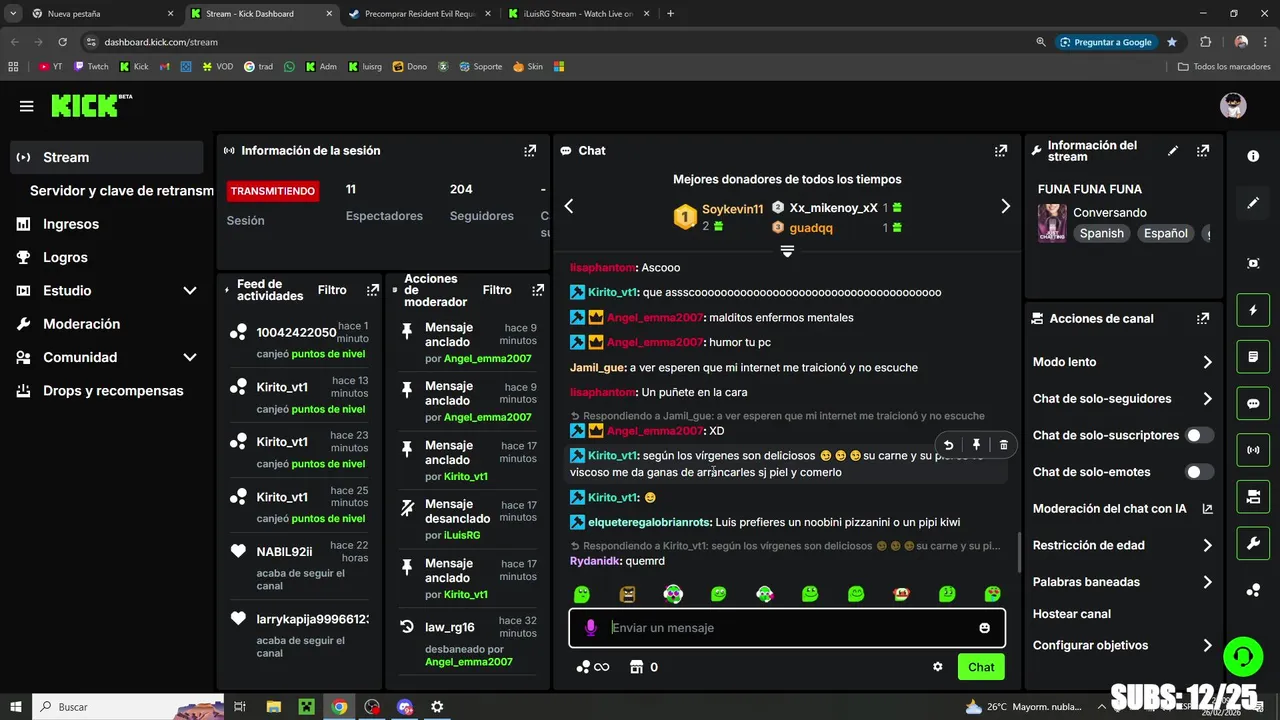Pin the hovered Kirito_vt1 chat message
Viewport: 1280px width, 720px height.
[x=976, y=445]
